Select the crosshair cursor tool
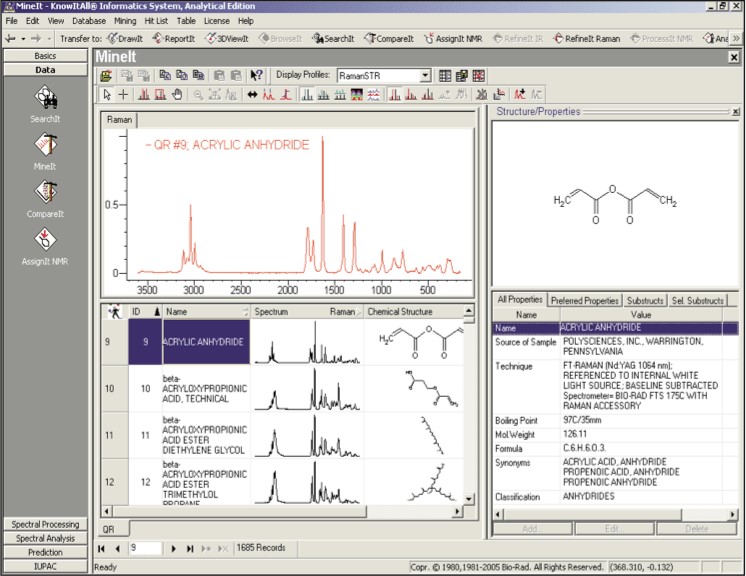Screen dimensions: 746x576 (x=123, y=95)
